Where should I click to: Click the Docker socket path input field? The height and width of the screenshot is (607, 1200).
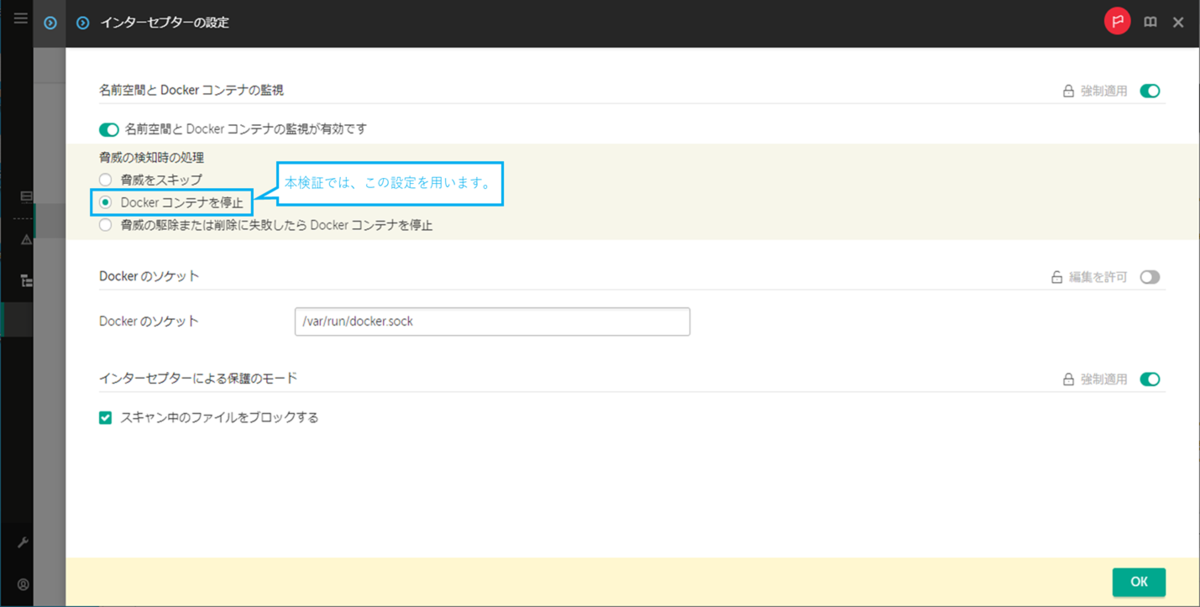(x=491, y=321)
